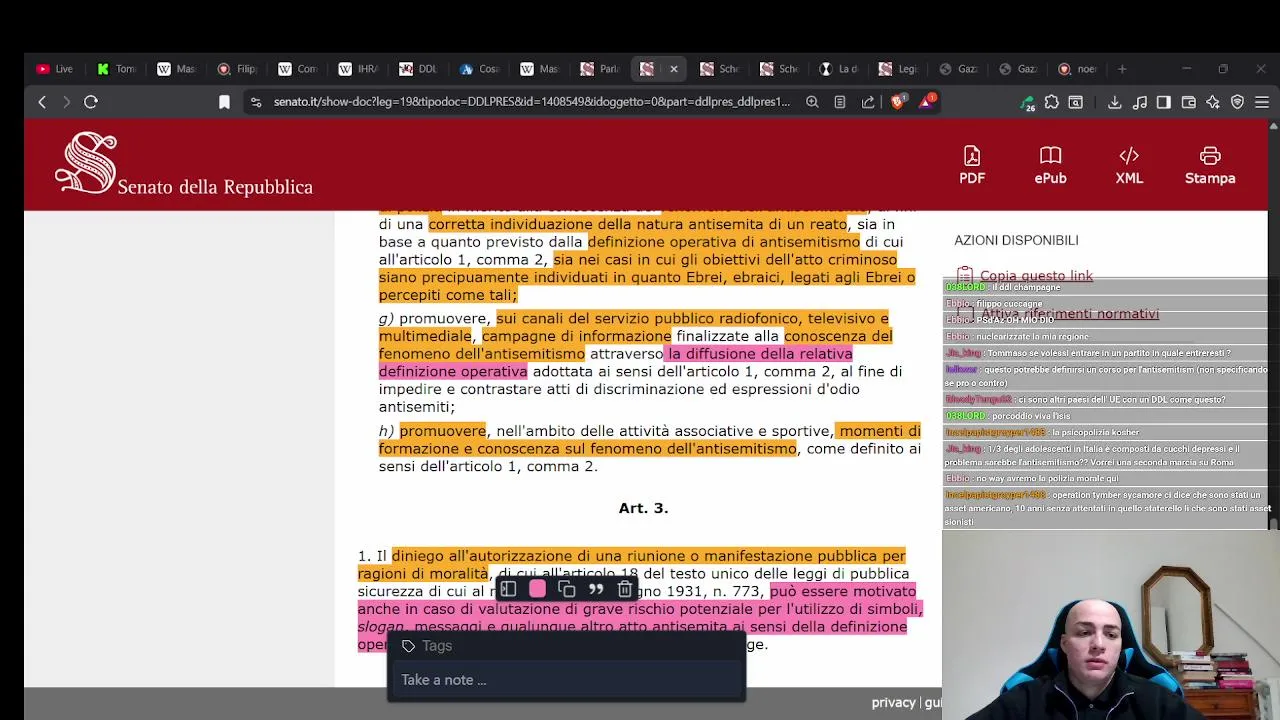Switch to the 'DDL' tab
Image resolution: width=1280 pixels, height=720 pixels.
418,69
